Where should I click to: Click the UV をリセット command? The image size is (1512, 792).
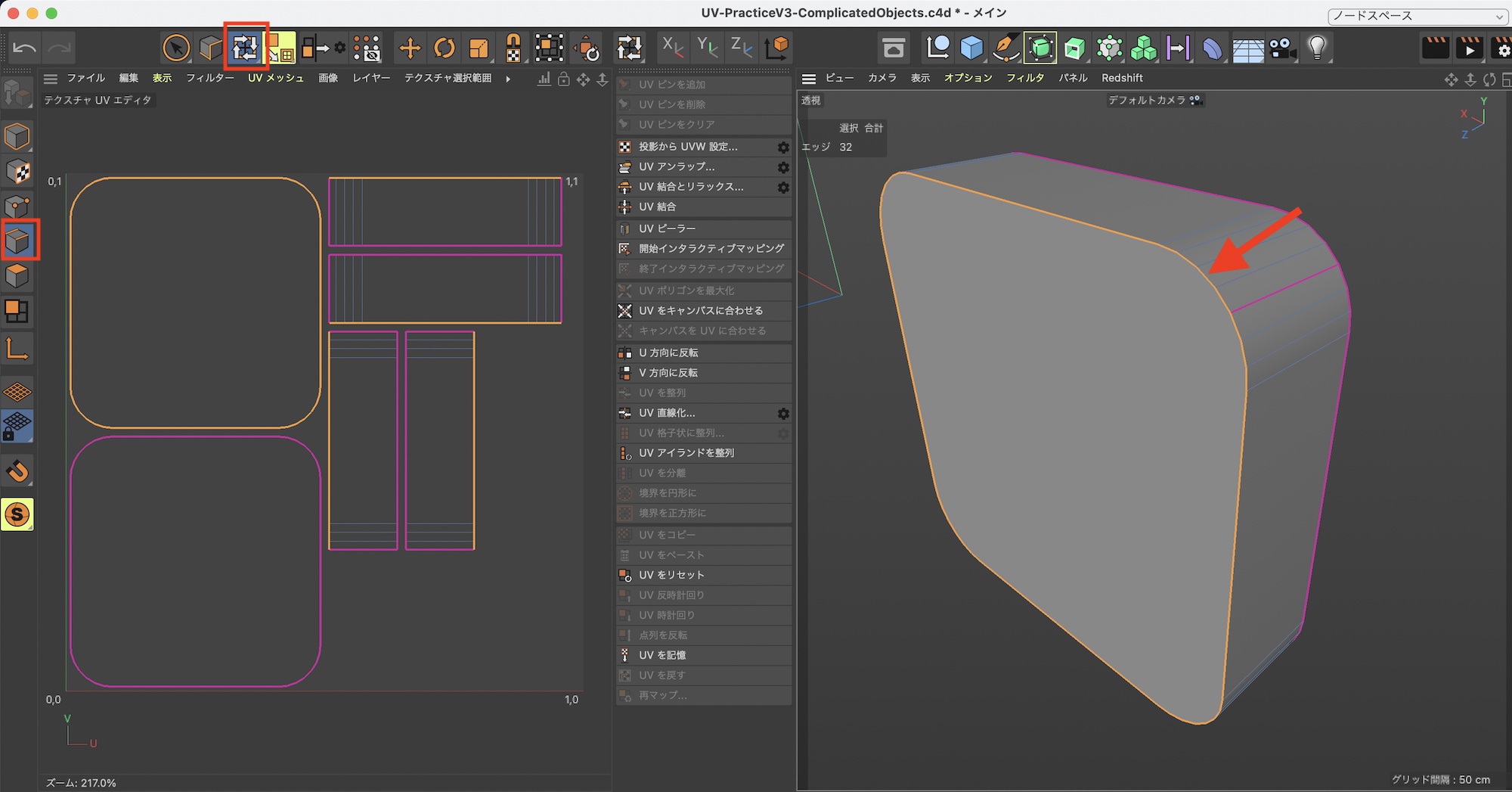pos(671,575)
